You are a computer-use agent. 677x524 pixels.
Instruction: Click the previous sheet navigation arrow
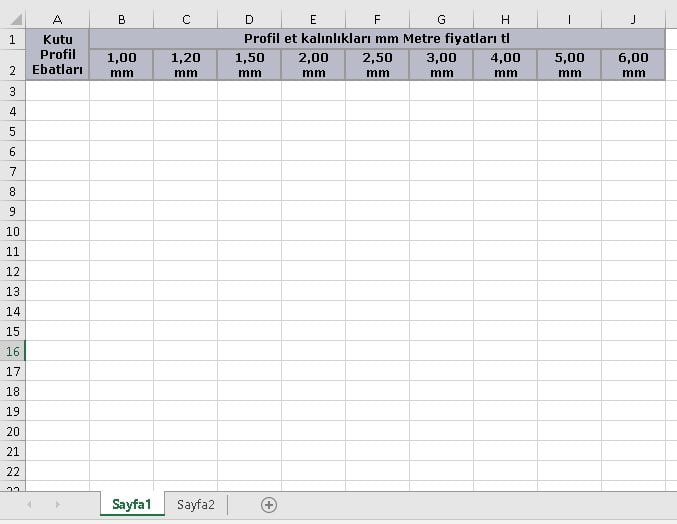(x=28, y=505)
